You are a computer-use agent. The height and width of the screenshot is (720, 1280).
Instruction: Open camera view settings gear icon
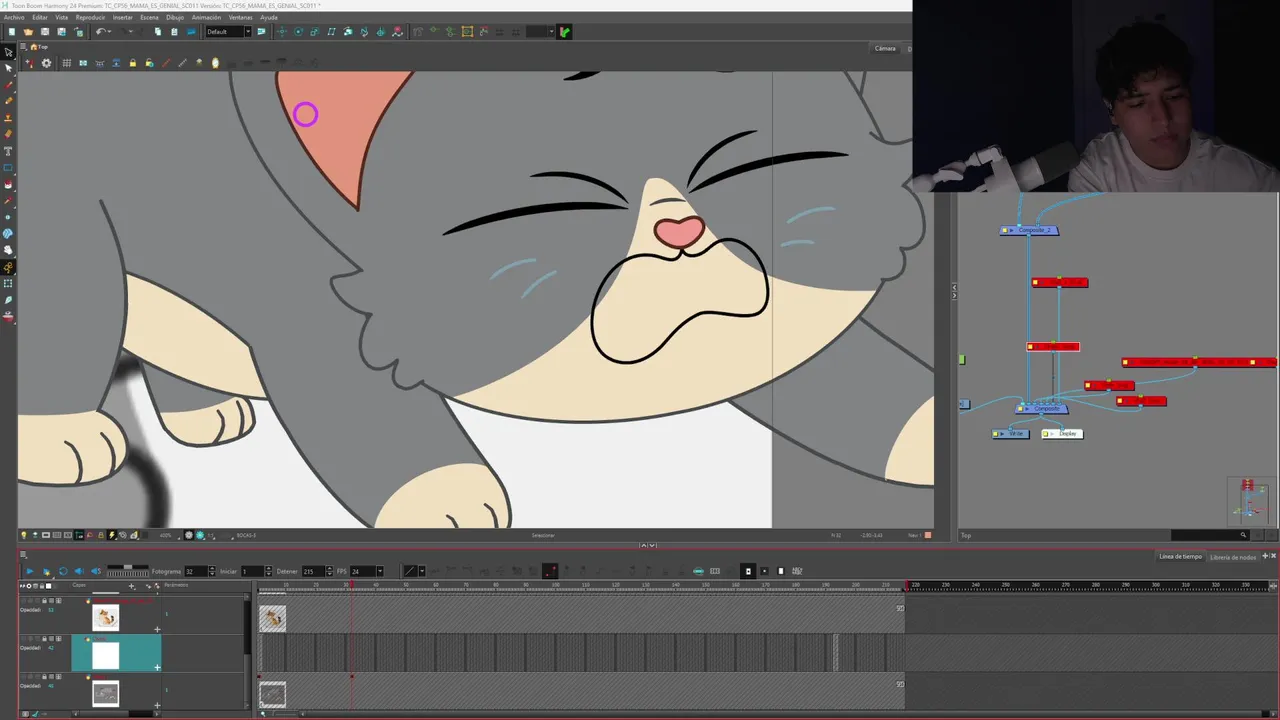pyautogui.click(x=46, y=63)
